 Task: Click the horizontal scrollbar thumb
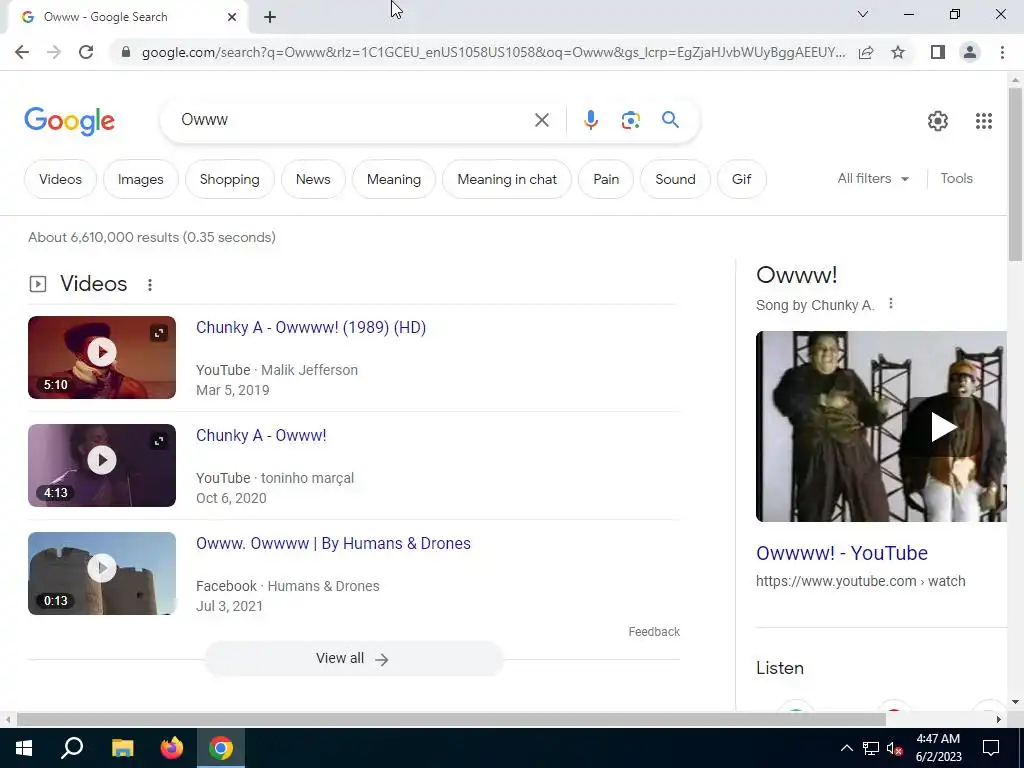click(x=451, y=719)
